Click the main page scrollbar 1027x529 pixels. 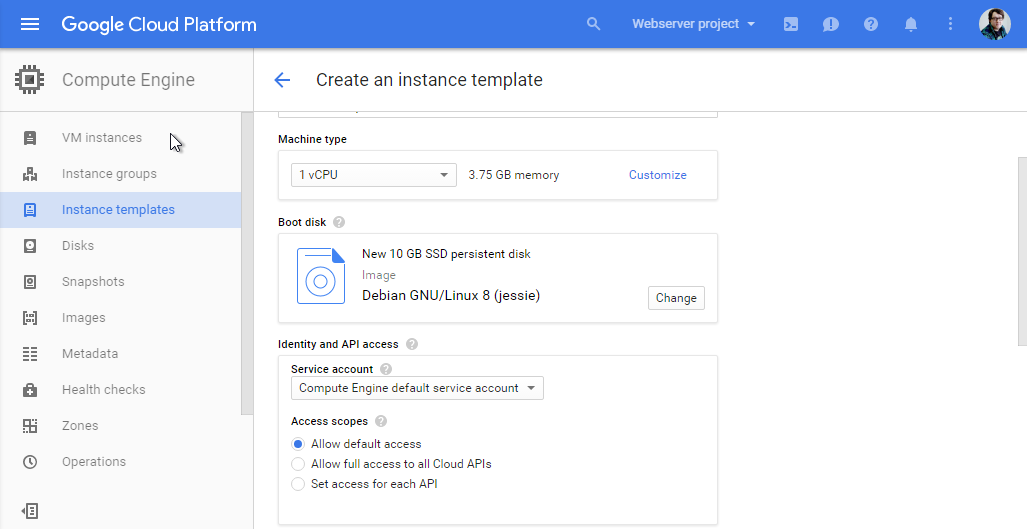pyautogui.click(x=1022, y=251)
